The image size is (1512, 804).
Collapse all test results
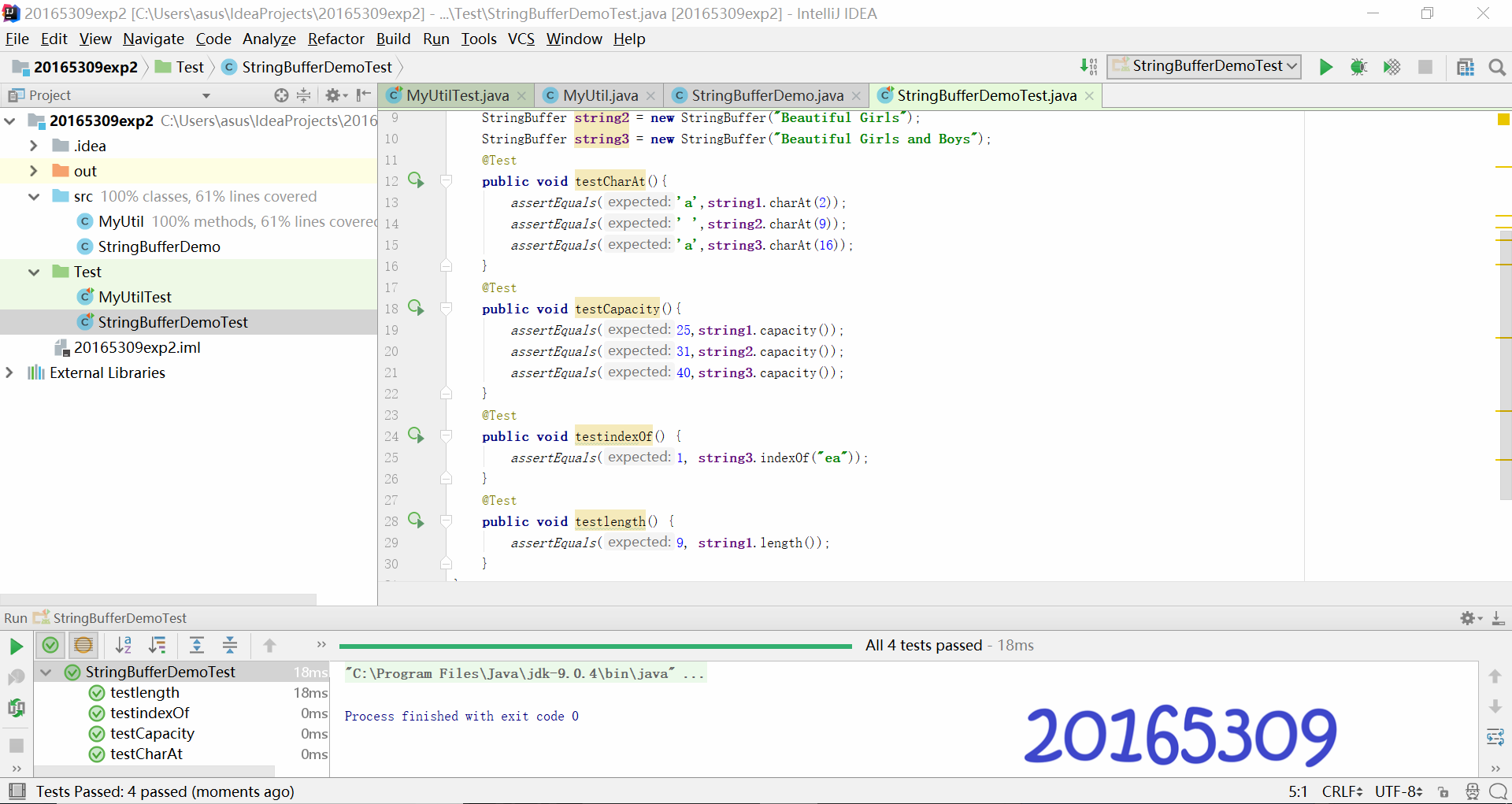tap(230, 646)
